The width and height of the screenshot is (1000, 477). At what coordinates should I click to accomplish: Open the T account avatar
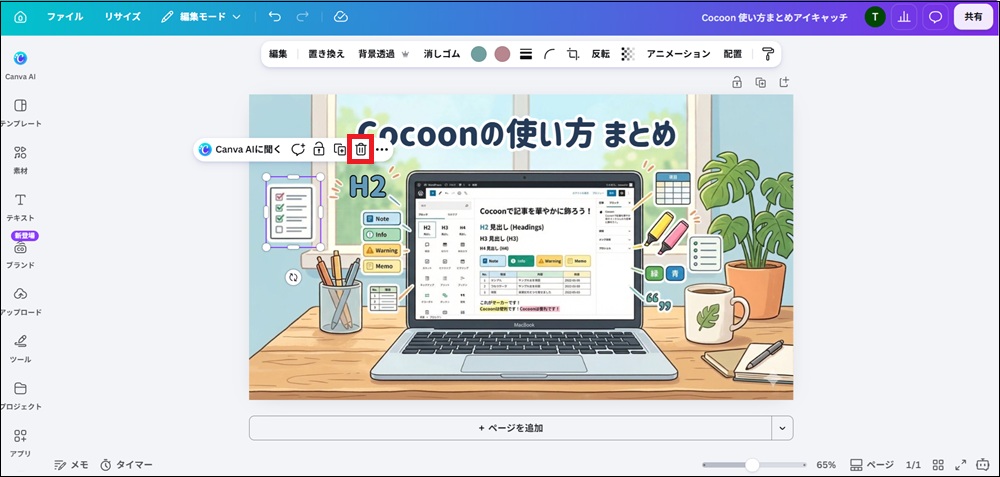875,17
